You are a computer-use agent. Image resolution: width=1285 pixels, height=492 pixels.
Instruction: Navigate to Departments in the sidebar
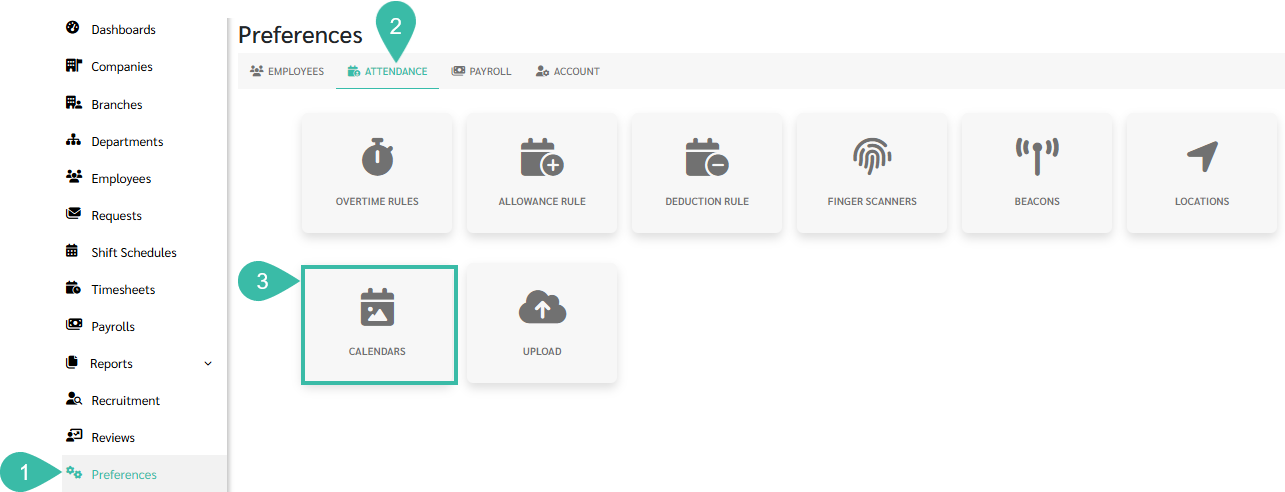pos(127,141)
